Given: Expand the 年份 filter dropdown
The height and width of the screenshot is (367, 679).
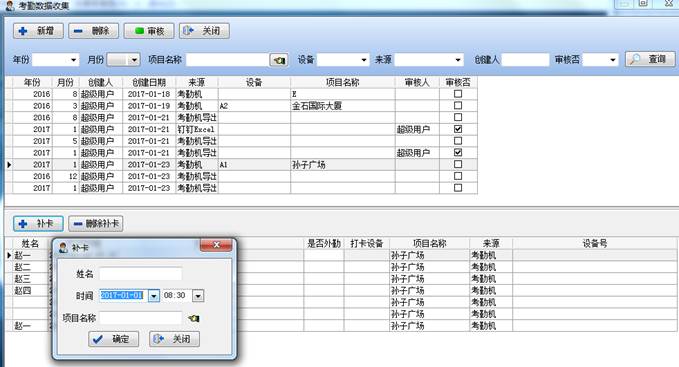Looking at the screenshot, I should [x=74, y=60].
